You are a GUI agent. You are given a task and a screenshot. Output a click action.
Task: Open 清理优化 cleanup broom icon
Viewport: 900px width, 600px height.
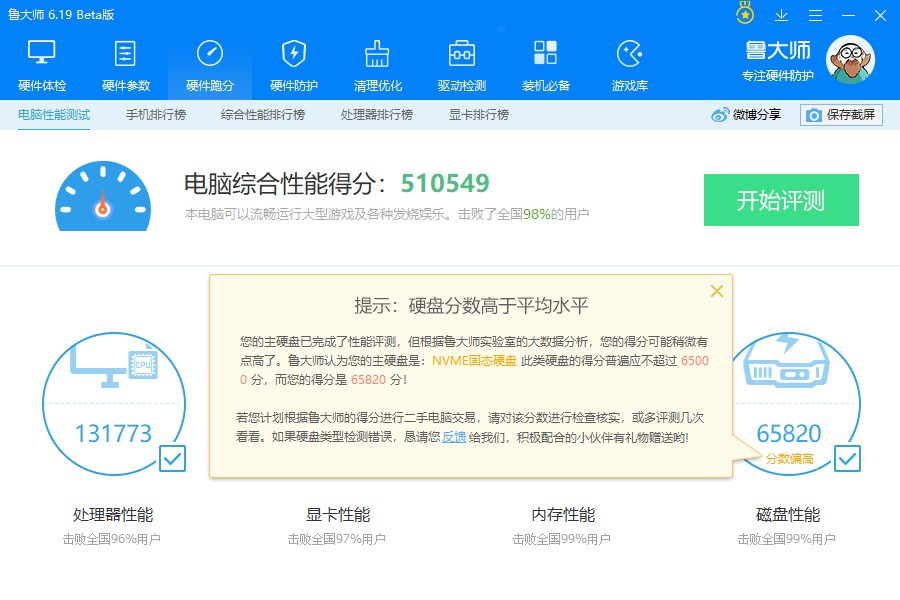click(378, 65)
